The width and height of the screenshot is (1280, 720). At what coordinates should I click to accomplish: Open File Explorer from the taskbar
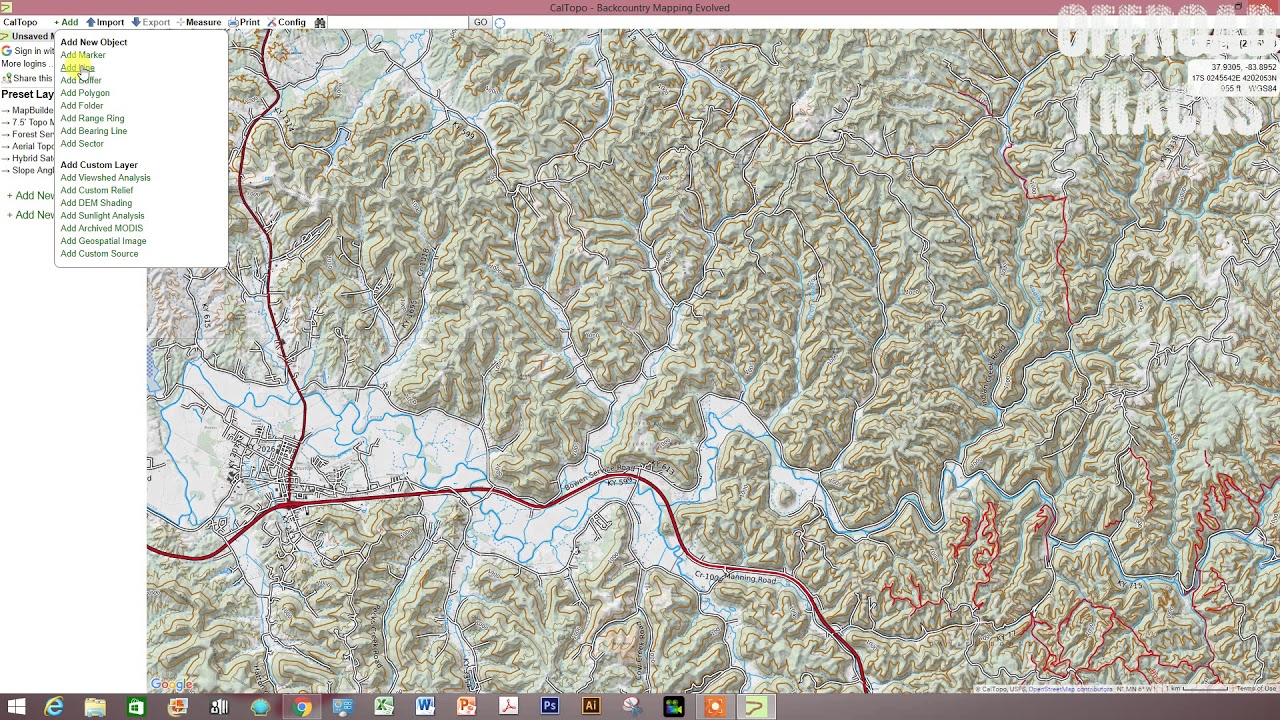(x=95, y=707)
